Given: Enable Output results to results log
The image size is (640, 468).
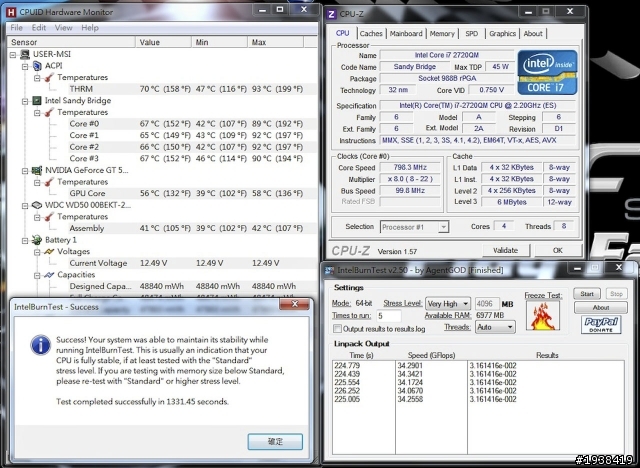Looking at the screenshot, I should (338, 328).
